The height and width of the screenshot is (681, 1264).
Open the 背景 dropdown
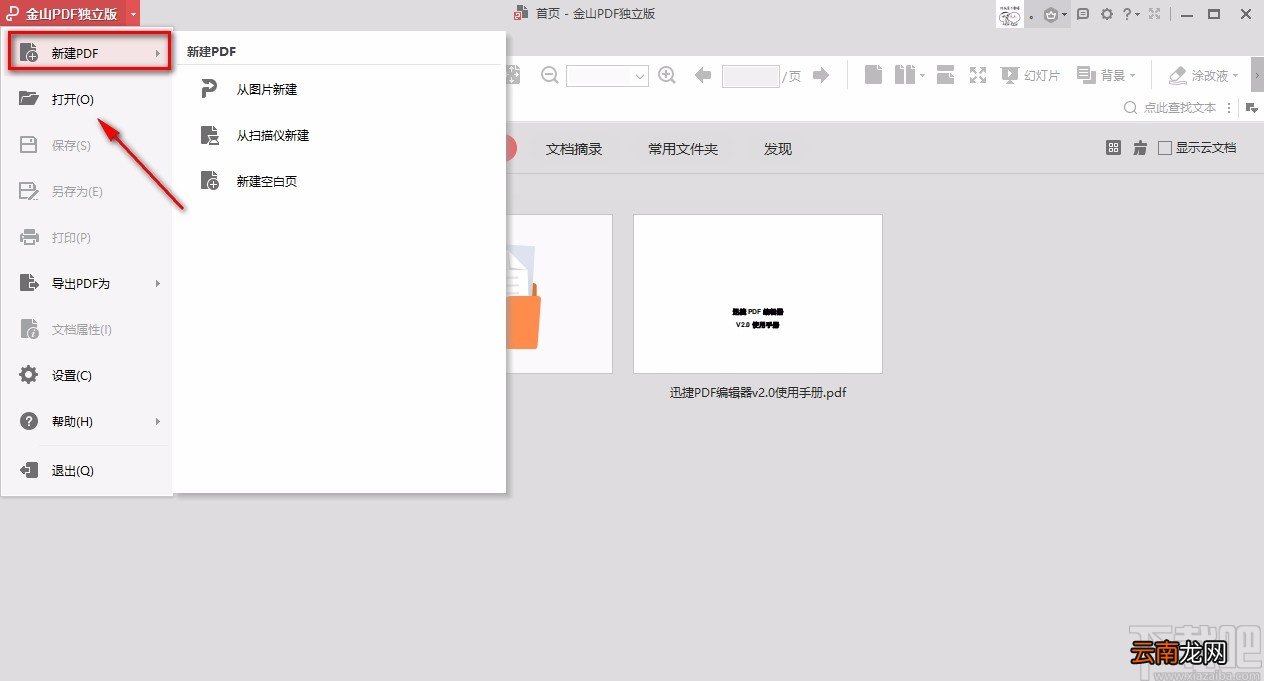[x=1106, y=75]
